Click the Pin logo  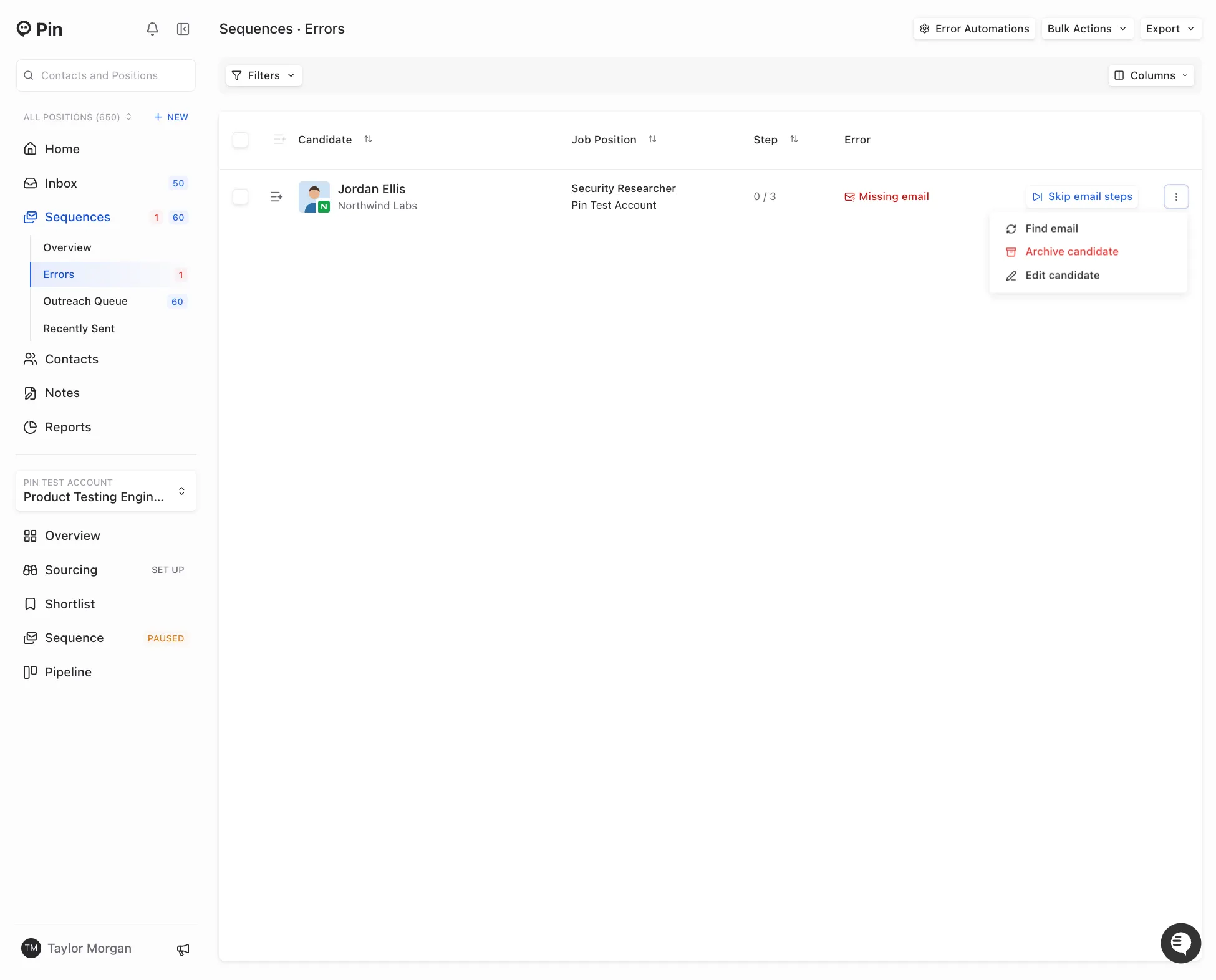pos(40,29)
